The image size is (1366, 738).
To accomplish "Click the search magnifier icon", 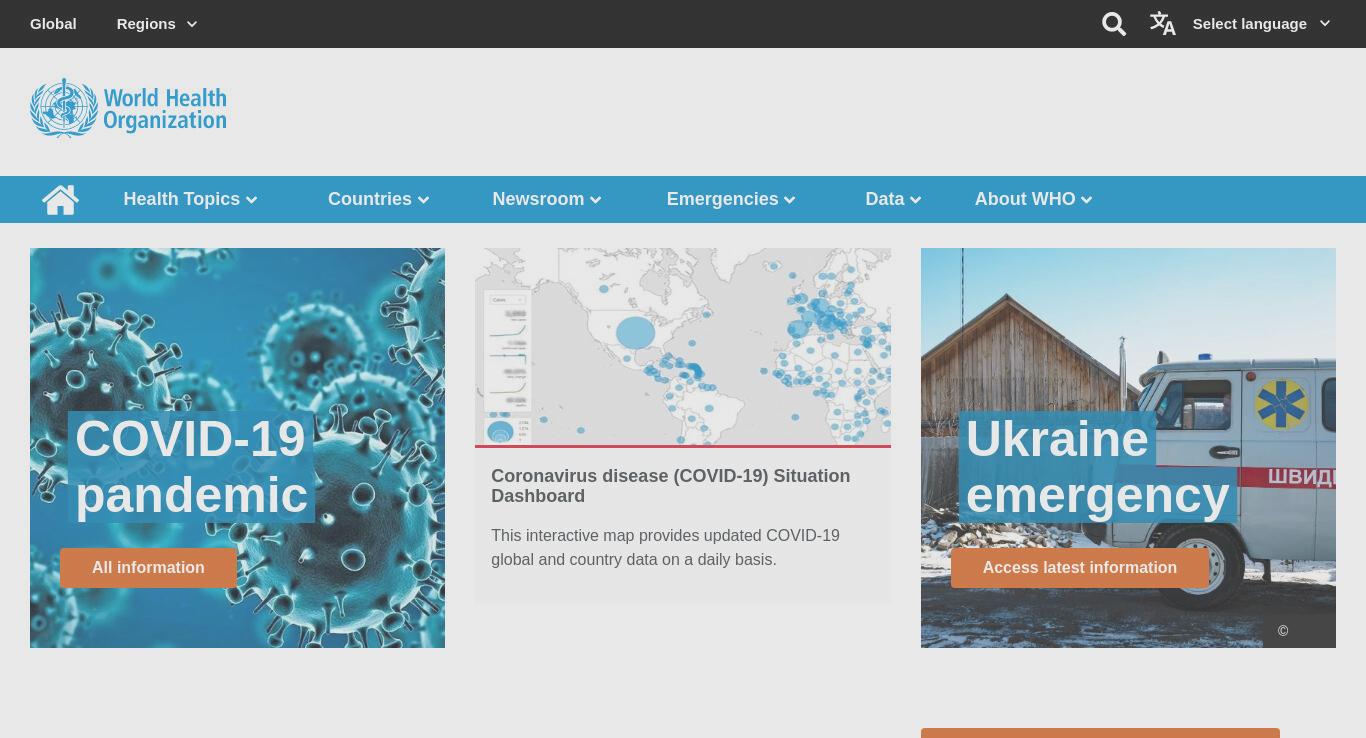I will click(1114, 24).
